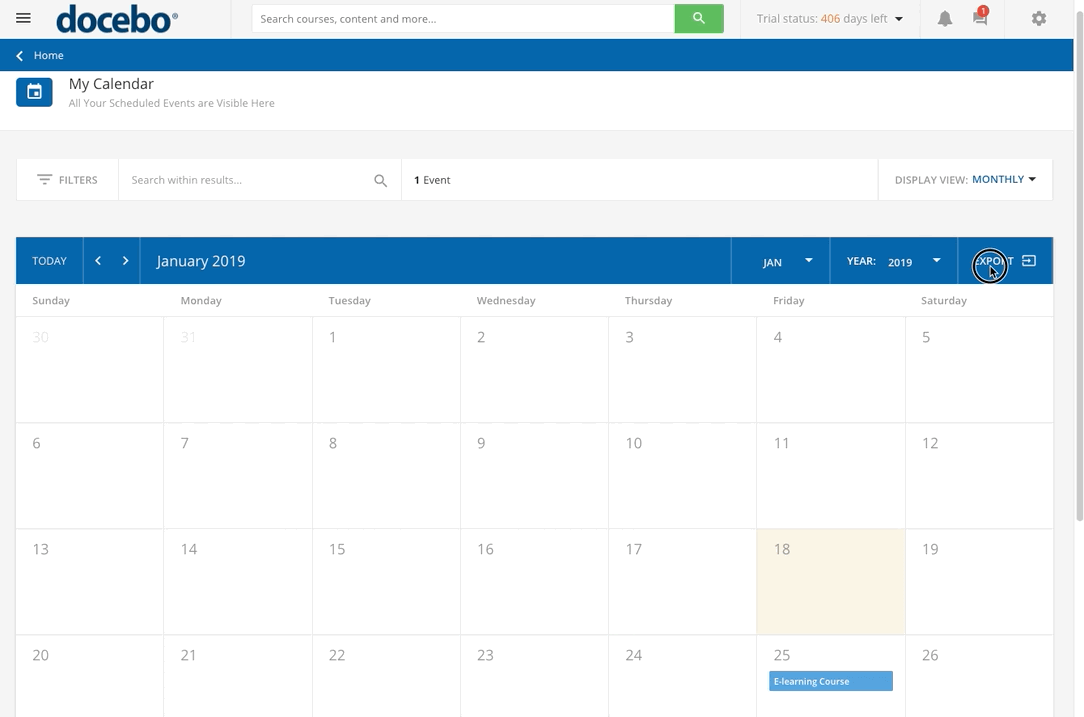1084x717 pixels.
Task: Open the E-learning Course event on January 25
Action: click(x=830, y=681)
